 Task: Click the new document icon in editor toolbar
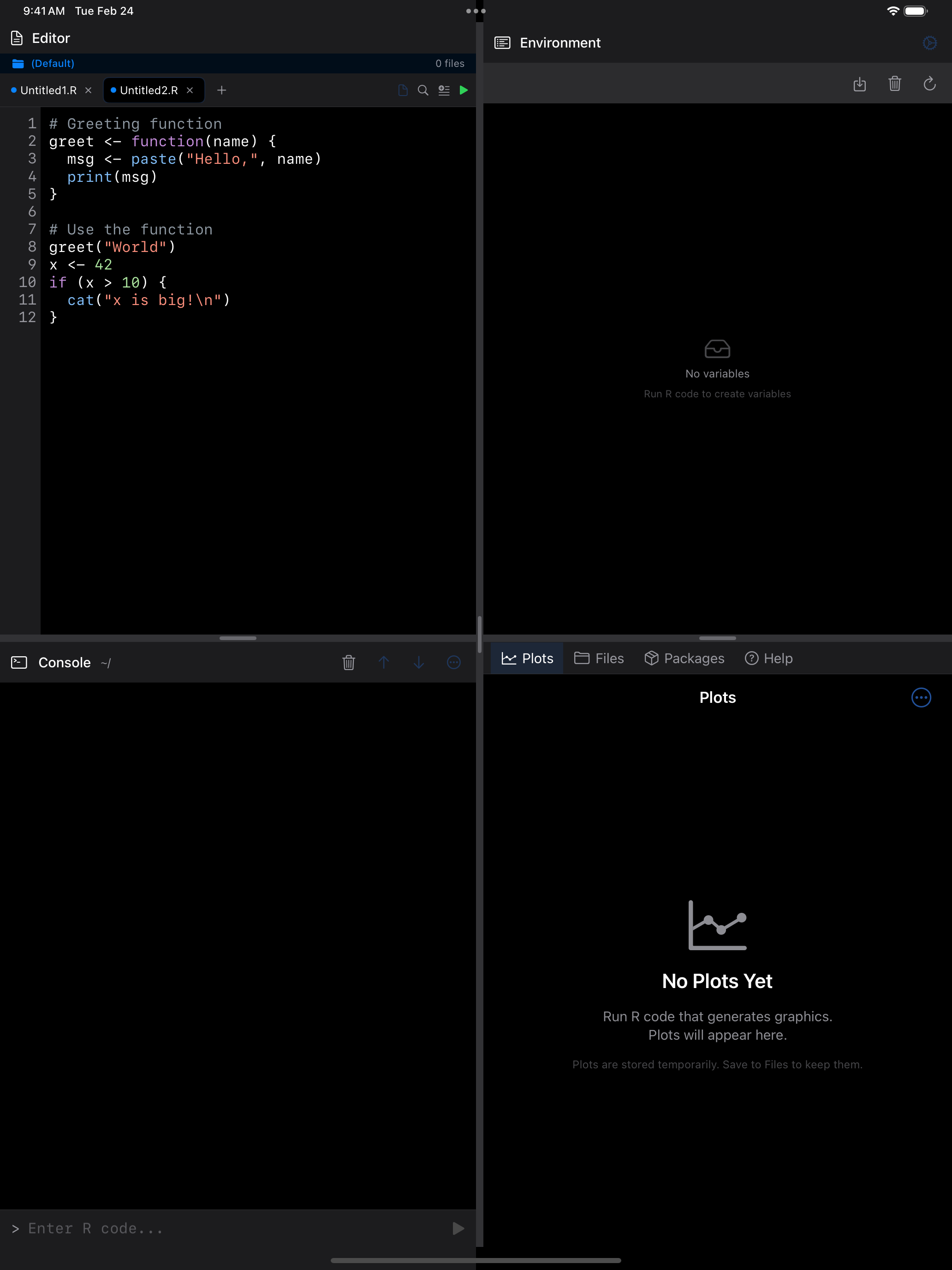coord(402,90)
